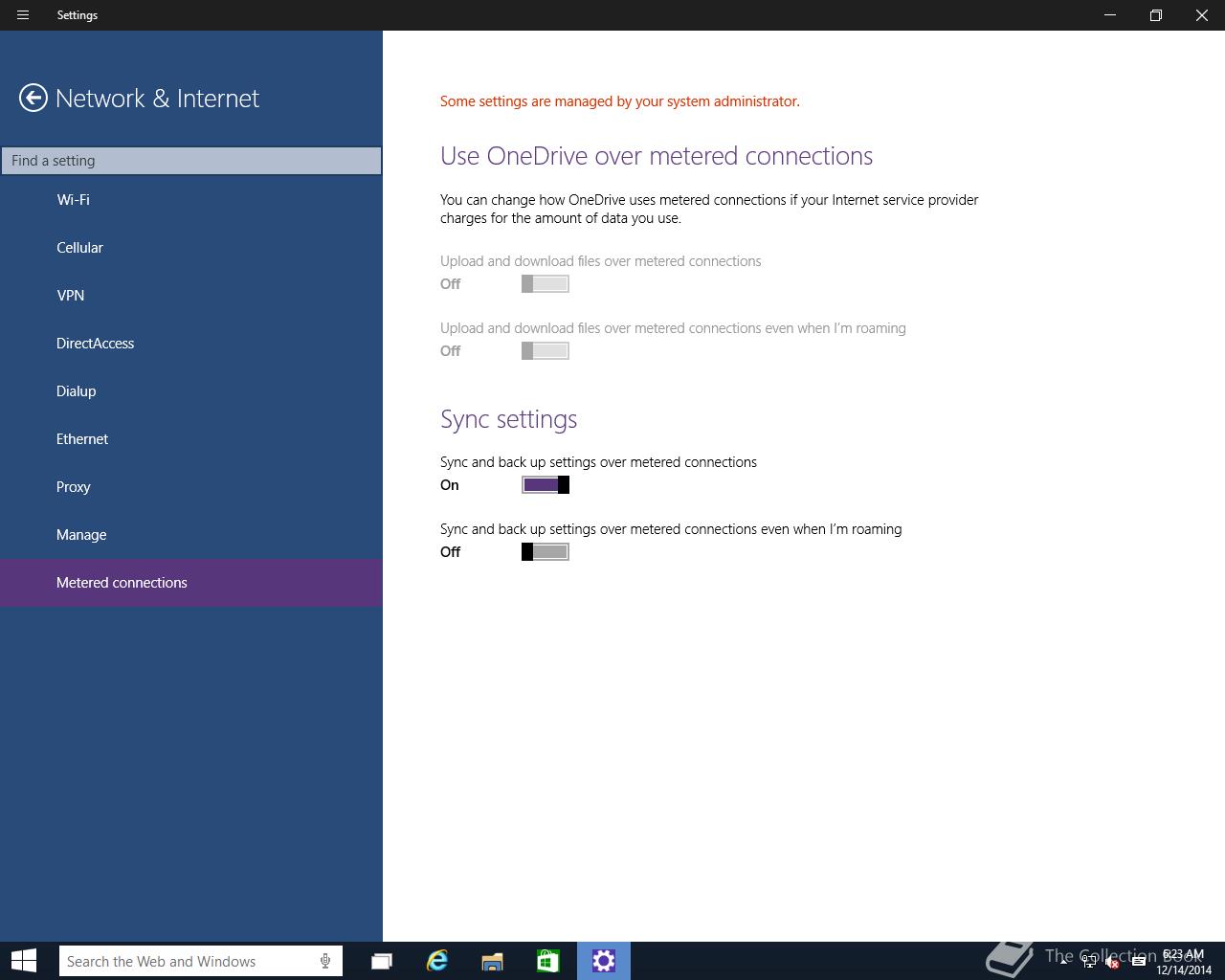Select Metered connections in the sidebar
Image resolution: width=1225 pixels, height=980 pixels.
(191, 583)
